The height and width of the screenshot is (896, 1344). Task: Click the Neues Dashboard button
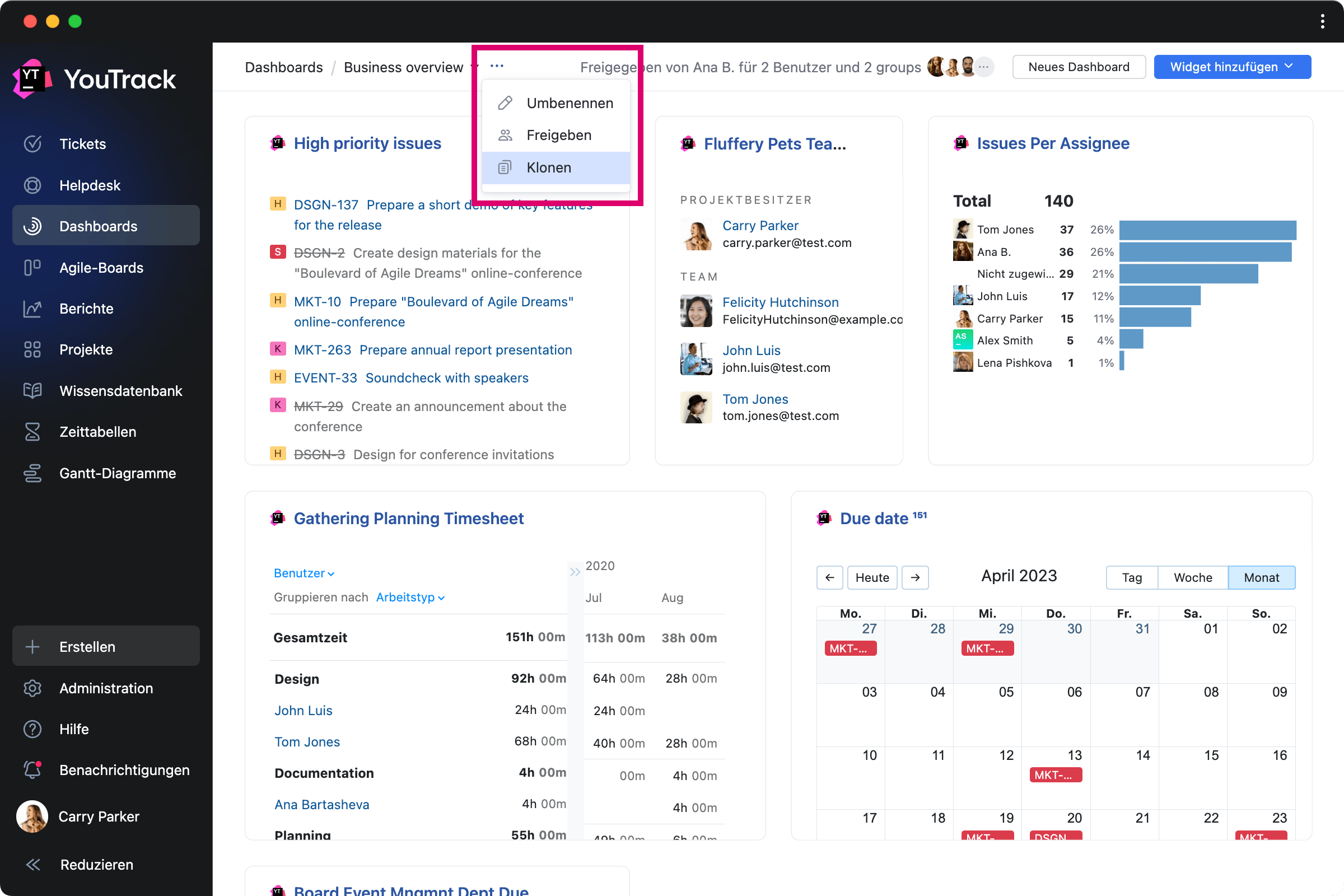coord(1079,67)
